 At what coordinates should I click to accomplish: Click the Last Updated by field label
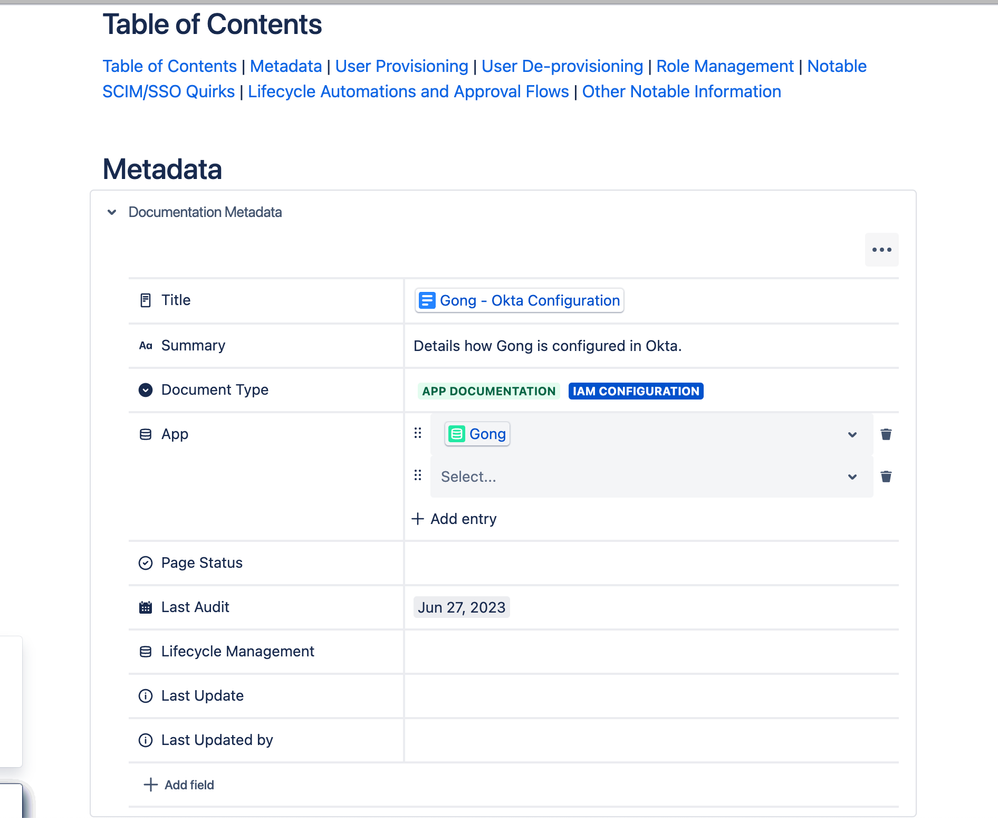click(x=217, y=740)
